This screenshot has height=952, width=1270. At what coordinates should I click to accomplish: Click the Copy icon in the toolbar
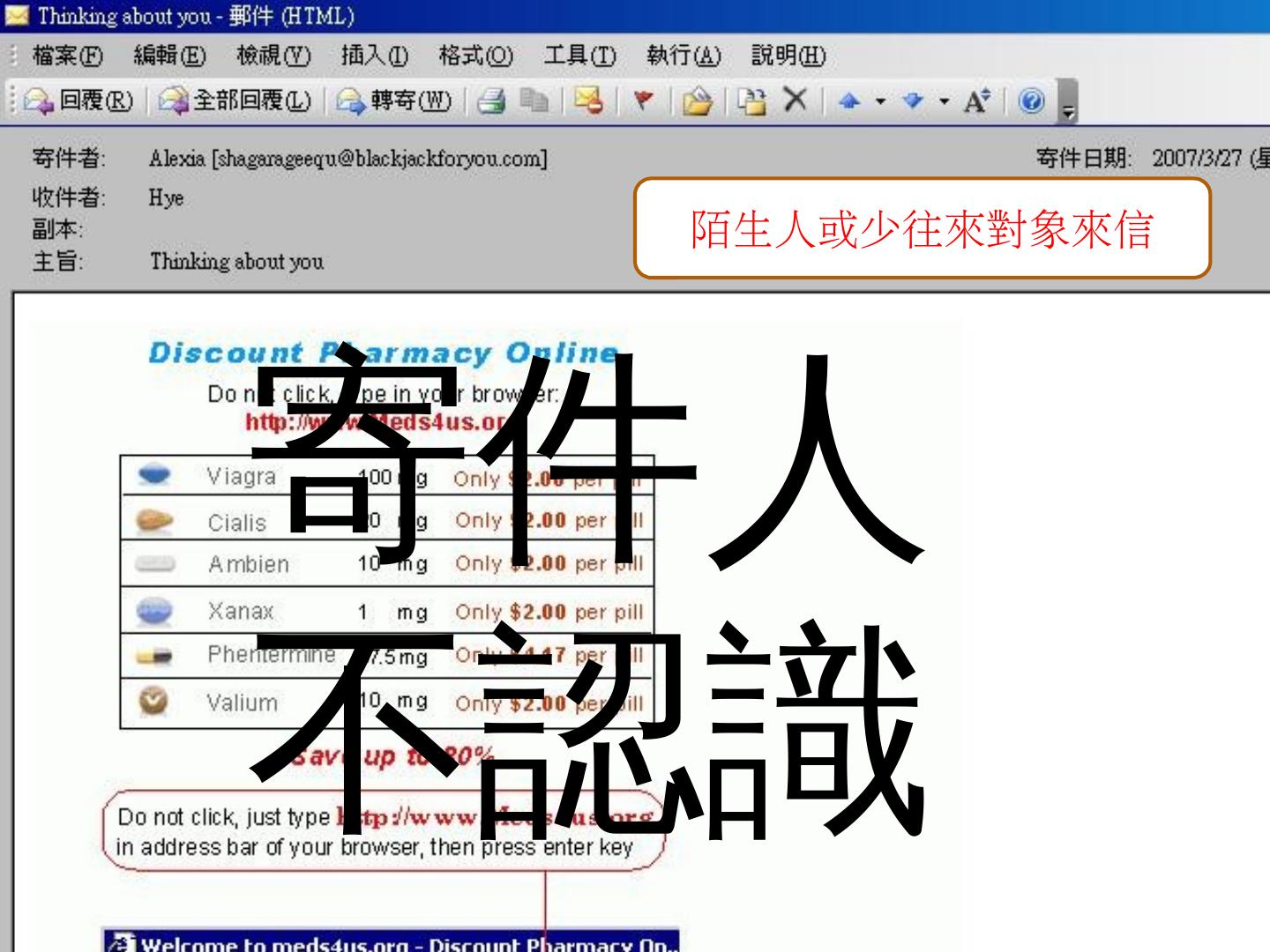[533, 101]
